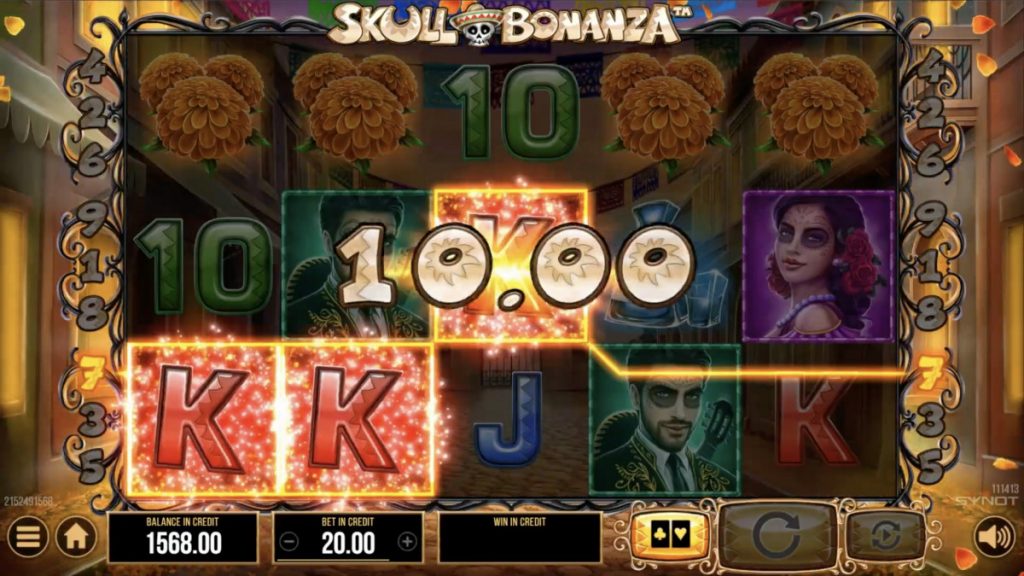Select payline 7 marker on right
The height and width of the screenshot is (576, 1024).
point(931,374)
